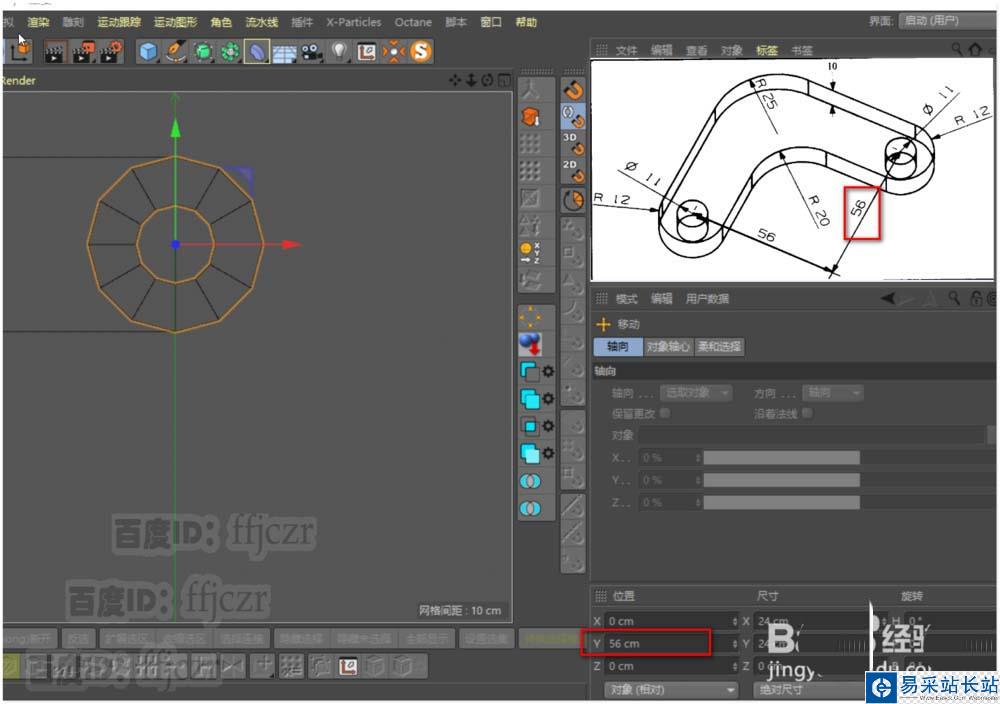Screen dimensions: 1000x704
Task: Click the cube primitive icon in toolbar
Action: (148, 52)
